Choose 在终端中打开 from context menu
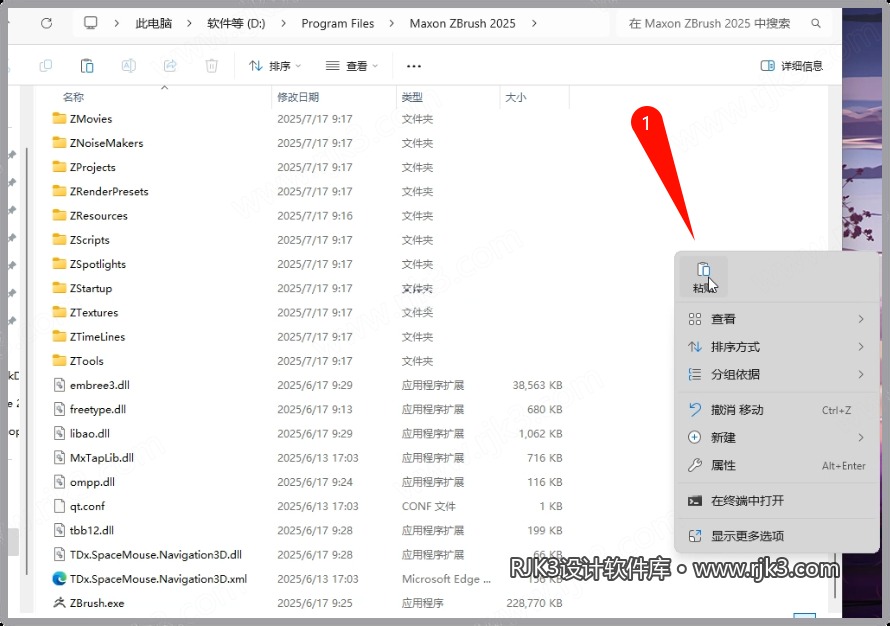 (x=776, y=501)
